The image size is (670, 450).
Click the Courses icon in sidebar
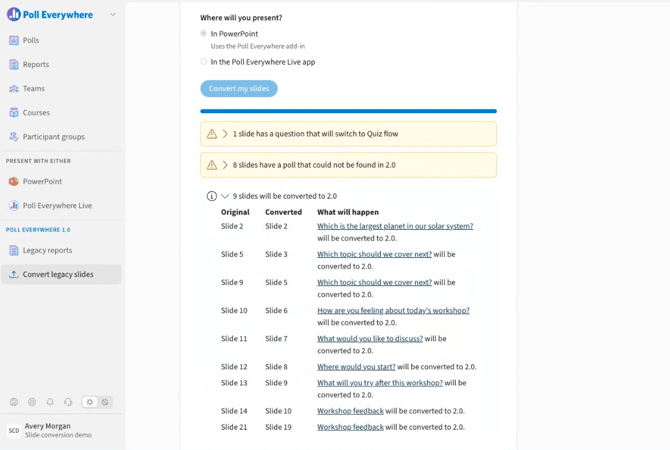[14, 112]
